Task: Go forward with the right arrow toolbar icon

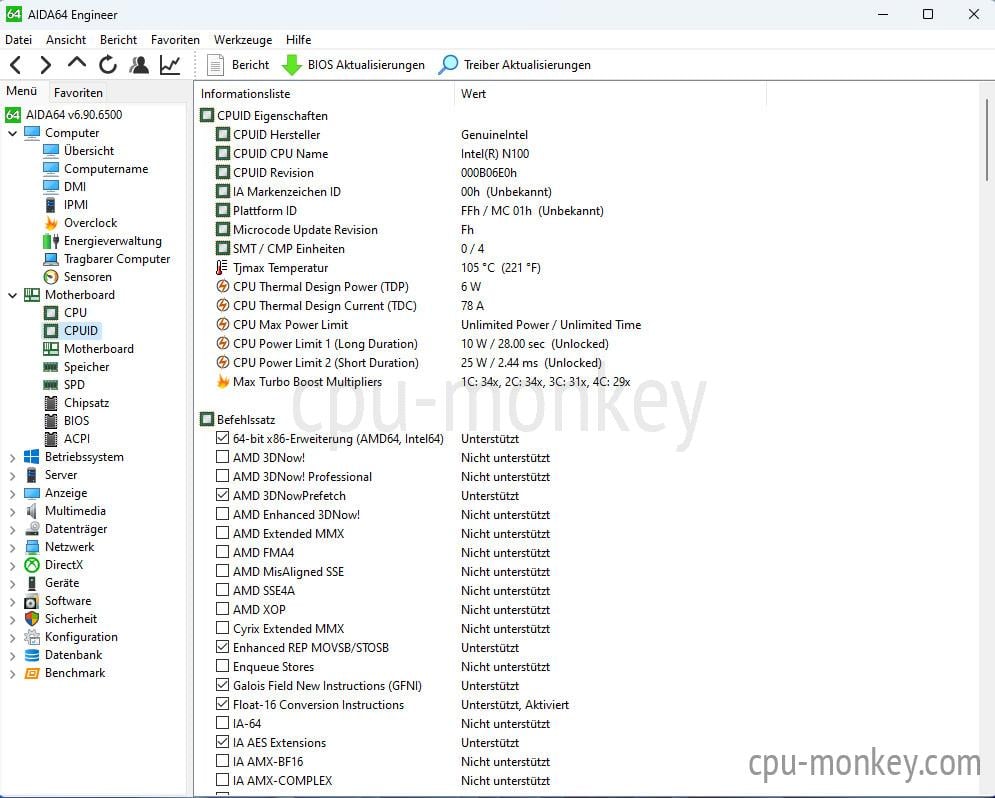Action: (46, 65)
